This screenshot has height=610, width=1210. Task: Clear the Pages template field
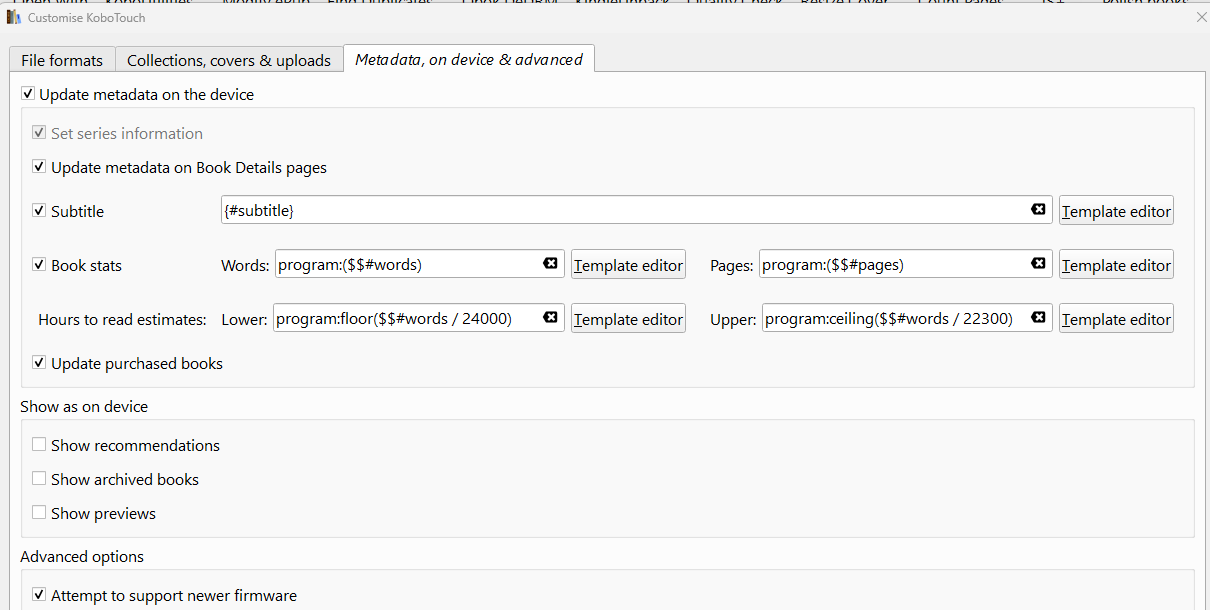coord(1038,264)
